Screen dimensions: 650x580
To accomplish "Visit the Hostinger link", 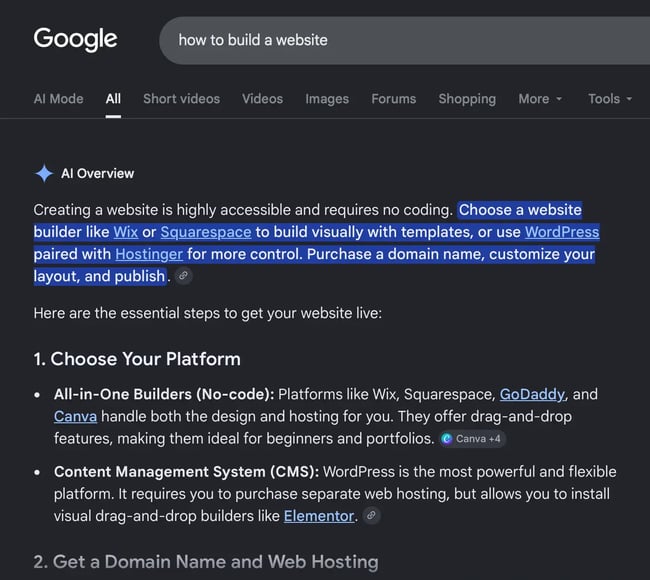I will coord(149,254).
